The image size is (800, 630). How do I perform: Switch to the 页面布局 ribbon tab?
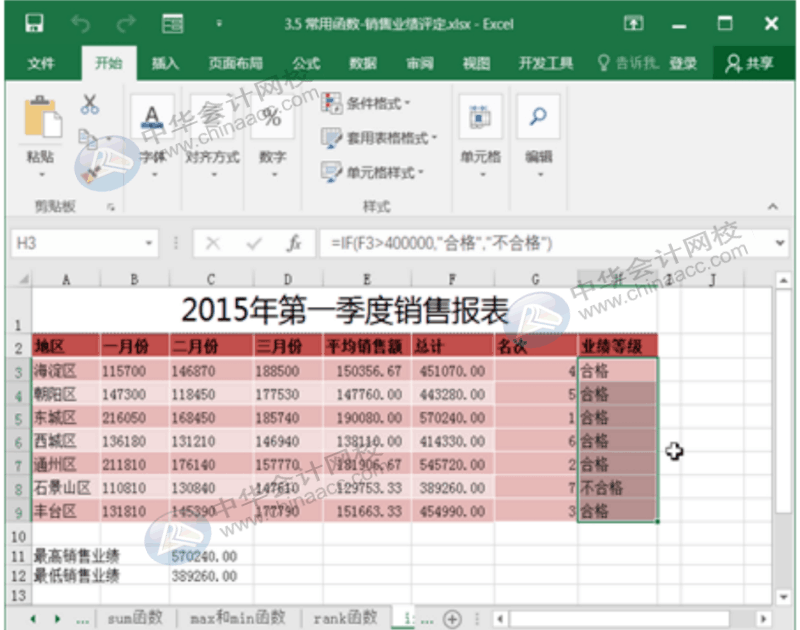(235, 63)
